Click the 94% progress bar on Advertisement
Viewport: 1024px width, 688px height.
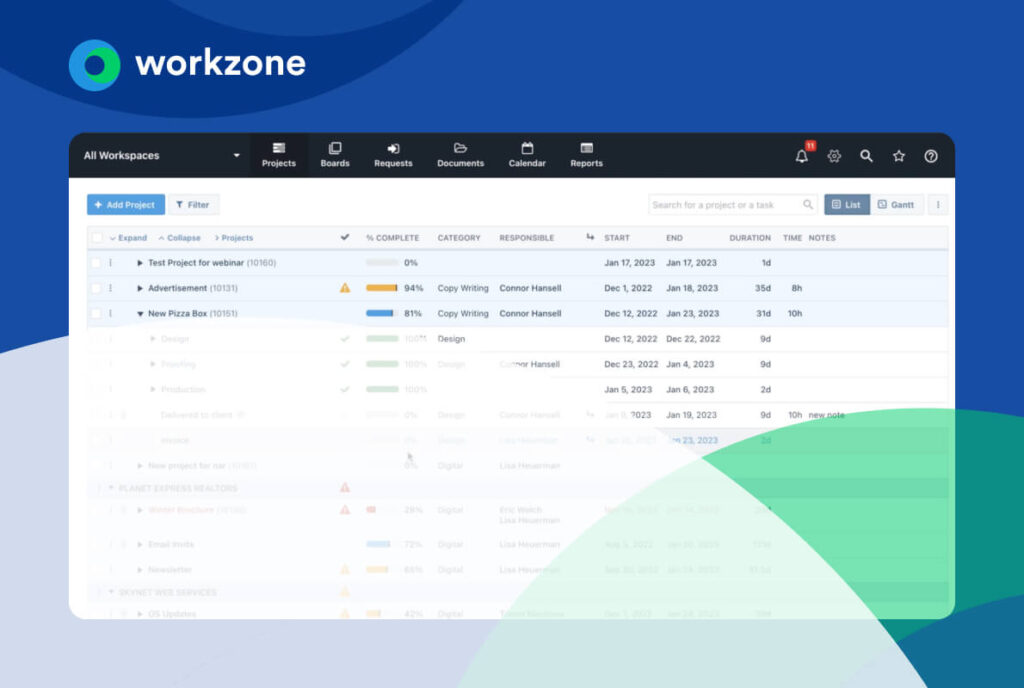[382, 288]
